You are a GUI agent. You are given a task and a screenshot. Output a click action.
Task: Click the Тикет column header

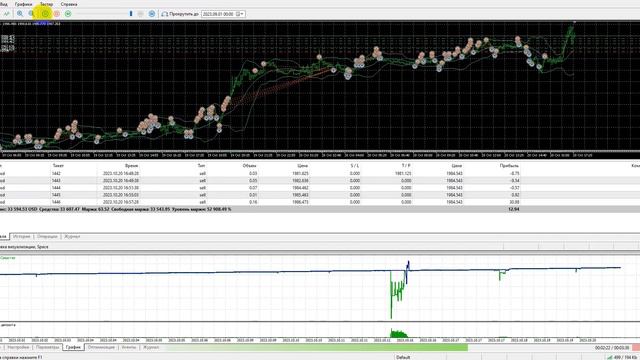point(58,166)
